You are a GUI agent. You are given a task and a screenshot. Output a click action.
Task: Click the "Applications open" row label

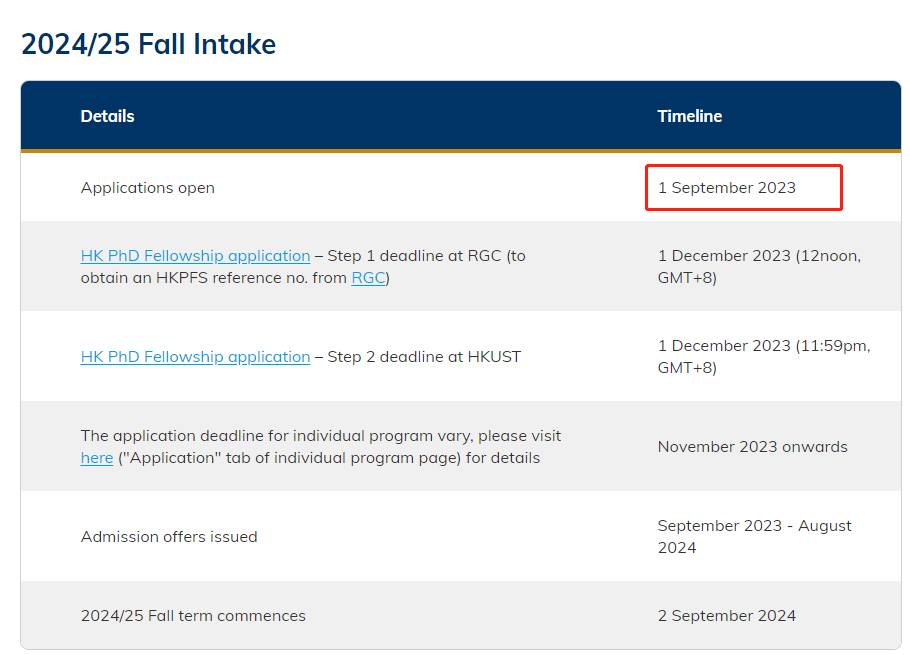pyautogui.click(x=147, y=188)
